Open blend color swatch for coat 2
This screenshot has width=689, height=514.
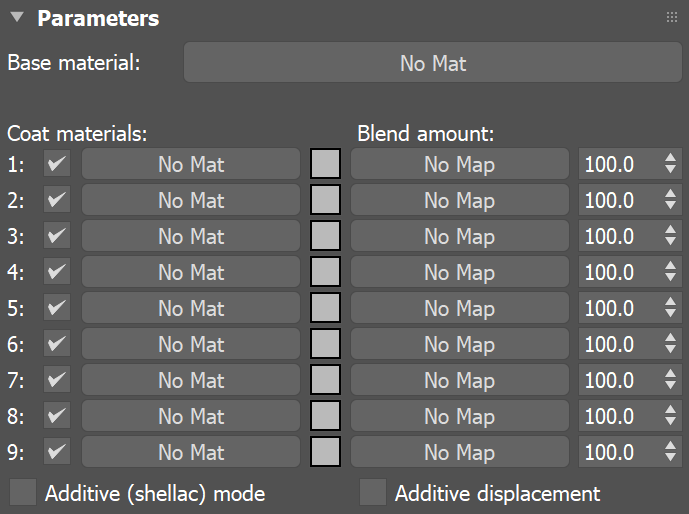[326, 200]
